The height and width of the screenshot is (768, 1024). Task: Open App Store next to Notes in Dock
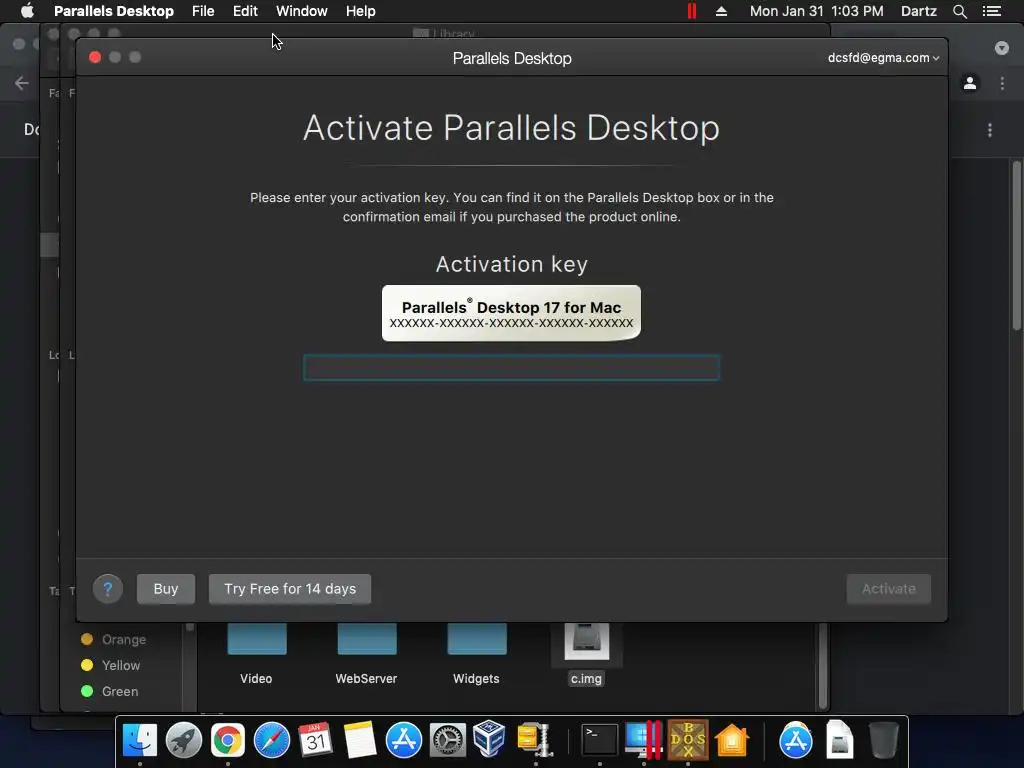(x=404, y=740)
